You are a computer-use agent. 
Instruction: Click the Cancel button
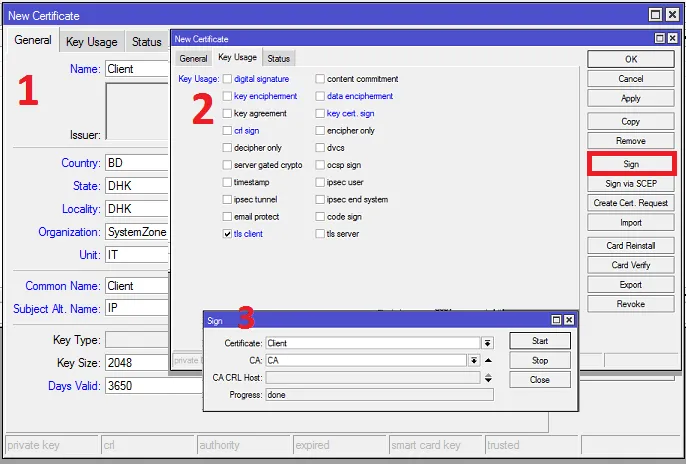pos(630,79)
